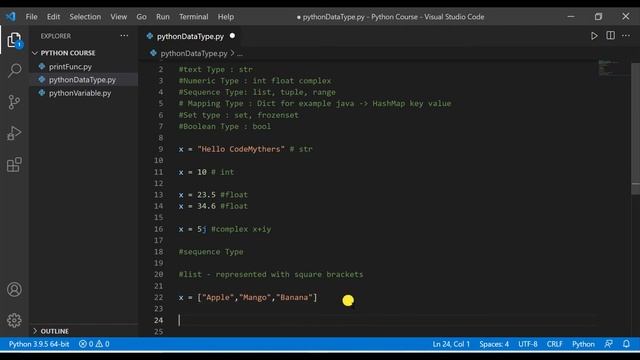Open notifications bell in status bar

(x=626, y=344)
